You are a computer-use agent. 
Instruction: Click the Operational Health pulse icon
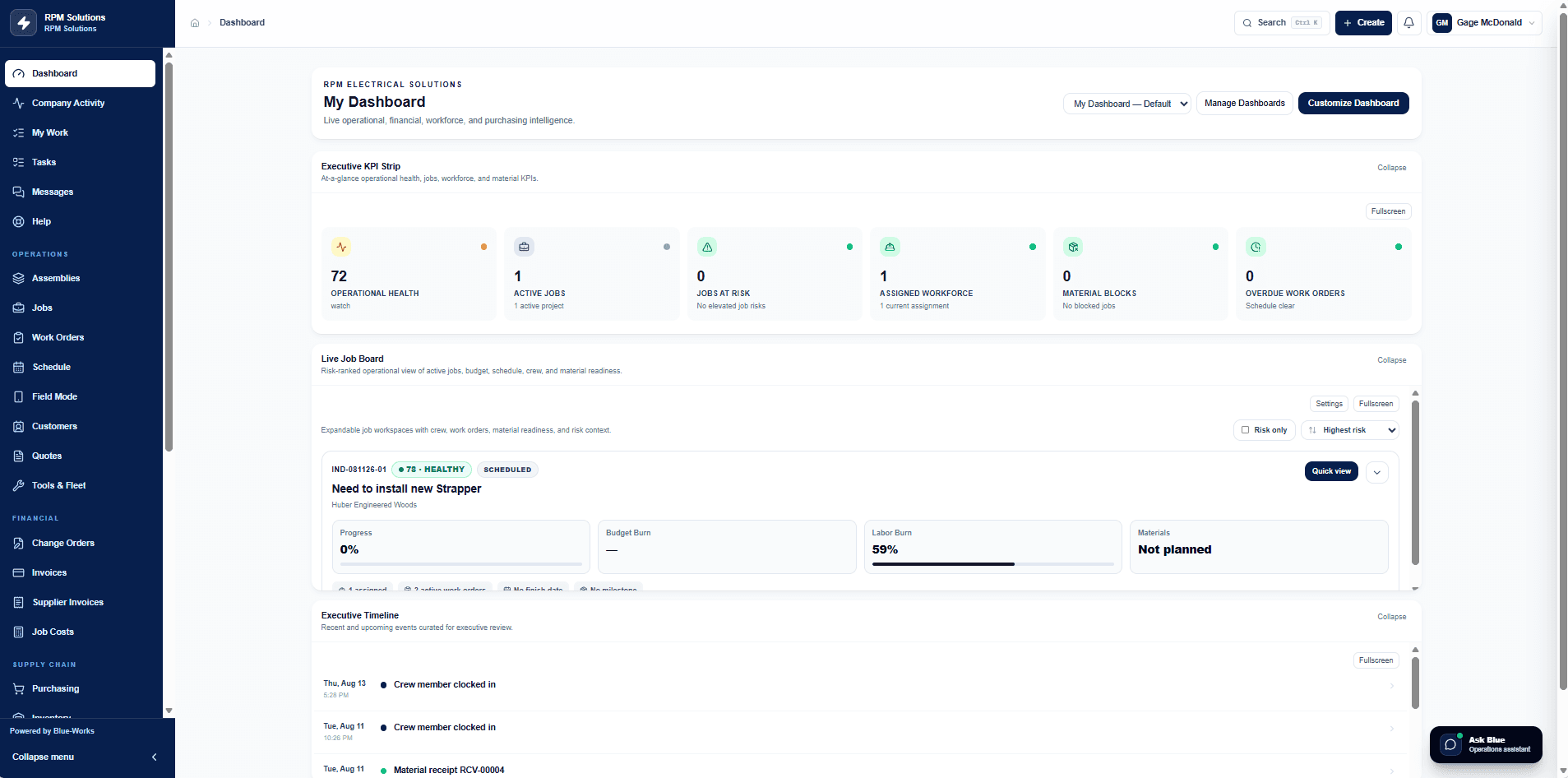(x=341, y=247)
